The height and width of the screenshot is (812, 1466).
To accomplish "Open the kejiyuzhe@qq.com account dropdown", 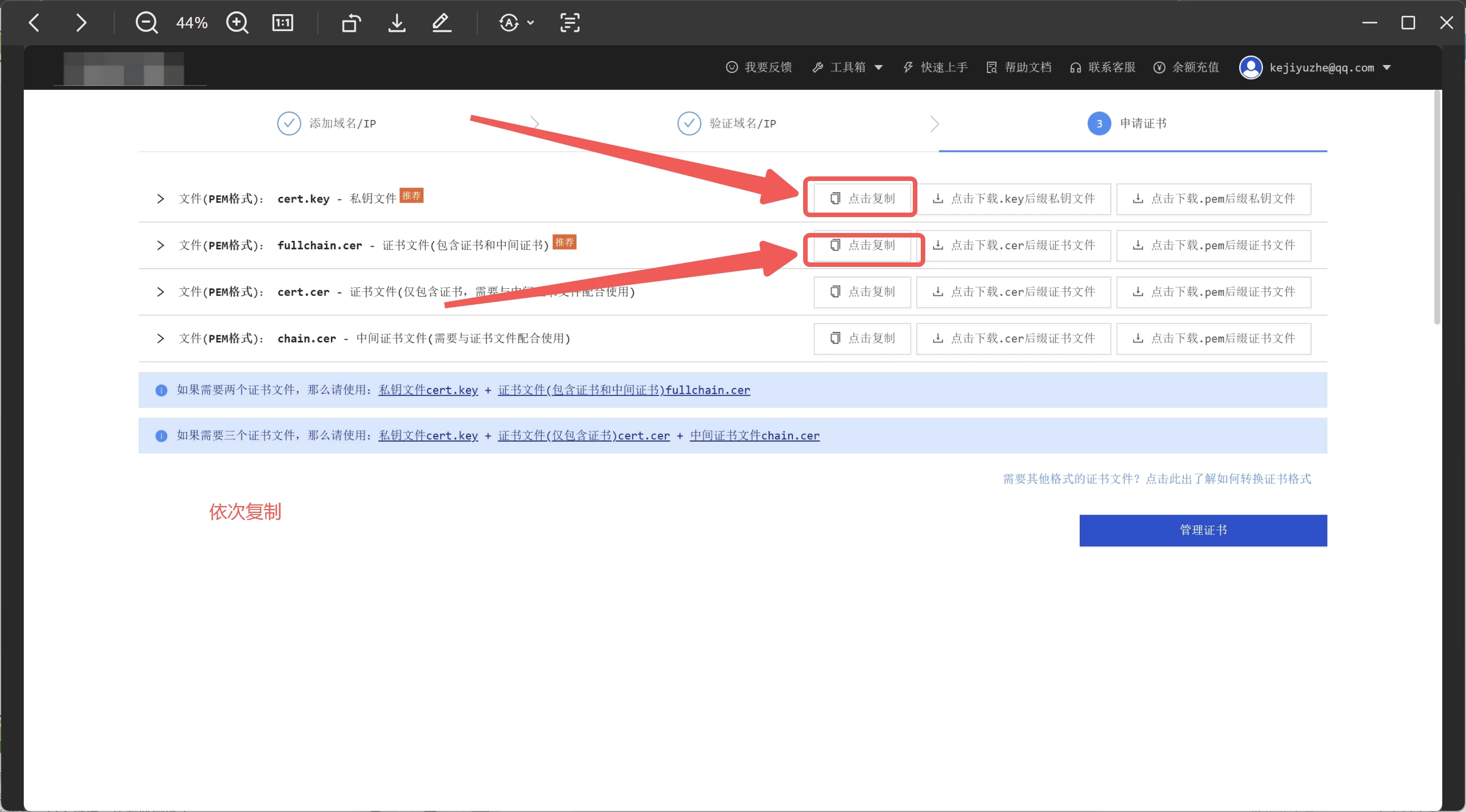I will pos(1320,68).
